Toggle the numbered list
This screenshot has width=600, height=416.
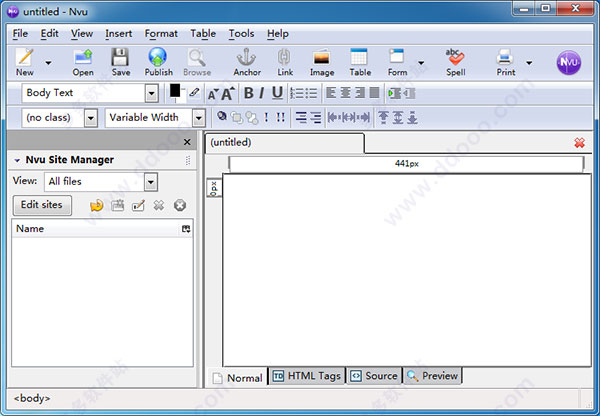[297, 93]
